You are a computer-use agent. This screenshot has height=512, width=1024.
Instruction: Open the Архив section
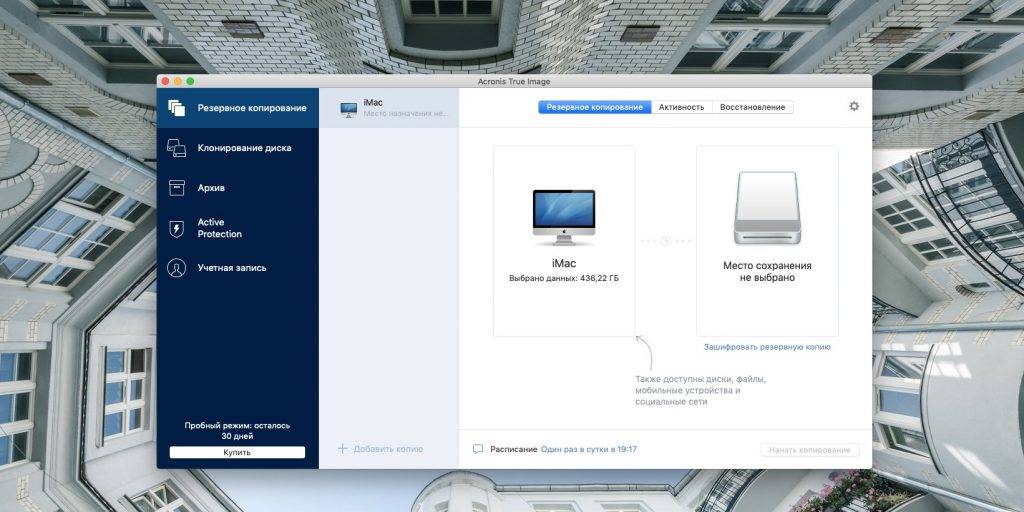click(x=238, y=188)
